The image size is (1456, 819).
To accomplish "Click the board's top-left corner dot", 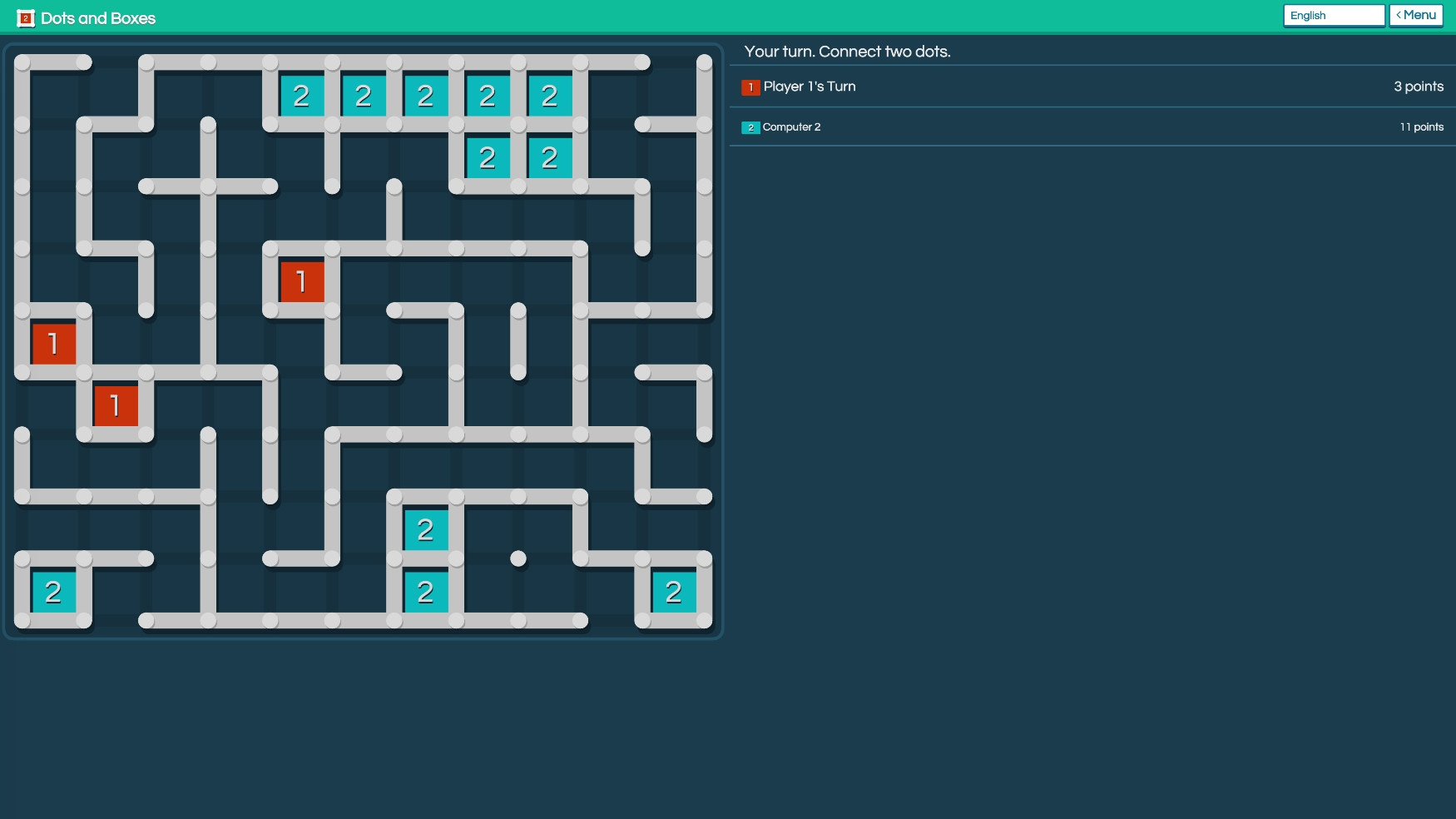I will click(x=22, y=62).
